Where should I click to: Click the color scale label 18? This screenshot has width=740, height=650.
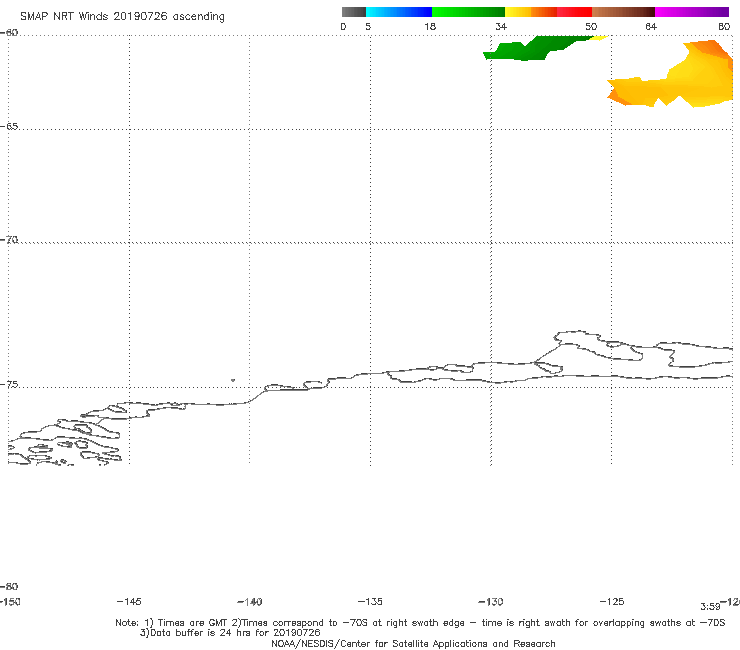pyautogui.click(x=430, y=26)
